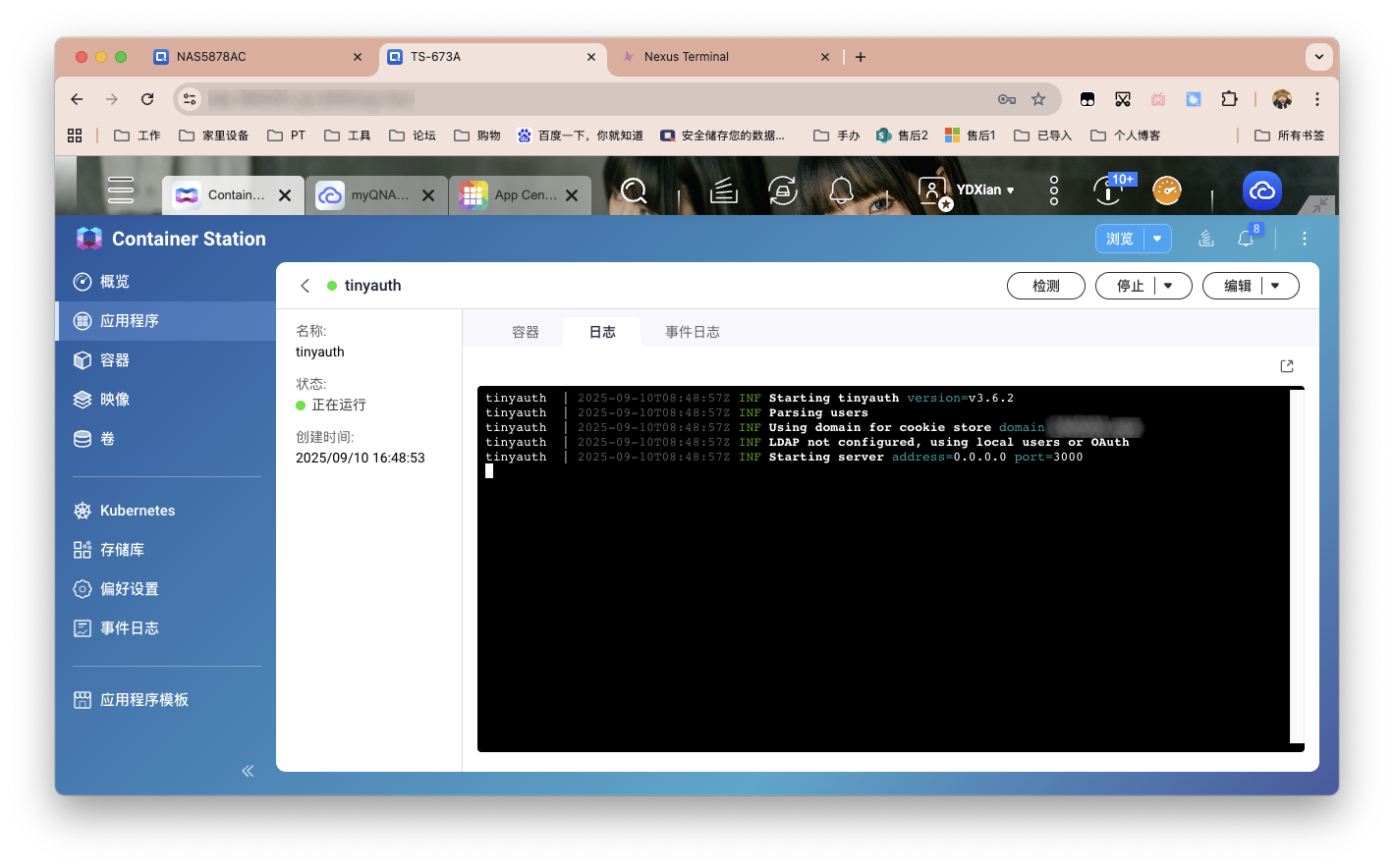This screenshot has height=868, width=1394.
Task: Open Kubernetes in the sidebar
Action: click(138, 511)
